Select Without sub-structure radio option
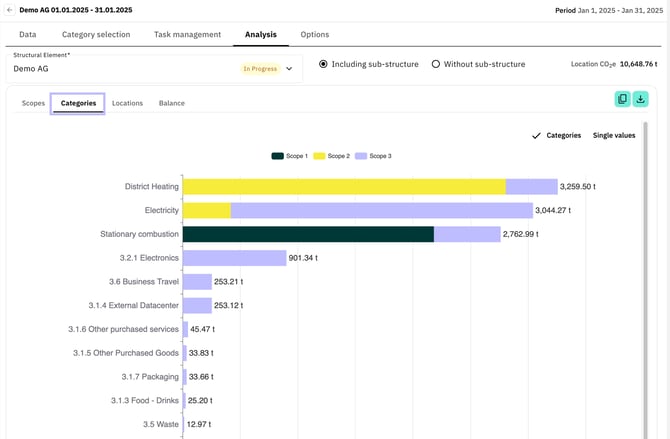The width and height of the screenshot is (670, 439). (x=436, y=64)
